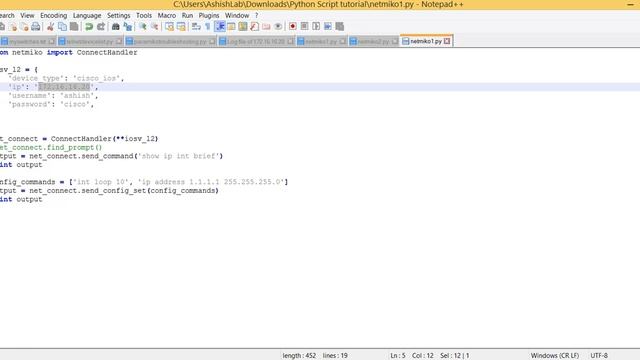Open the Encoding menu
The height and width of the screenshot is (360, 640).
click(53, 16)
